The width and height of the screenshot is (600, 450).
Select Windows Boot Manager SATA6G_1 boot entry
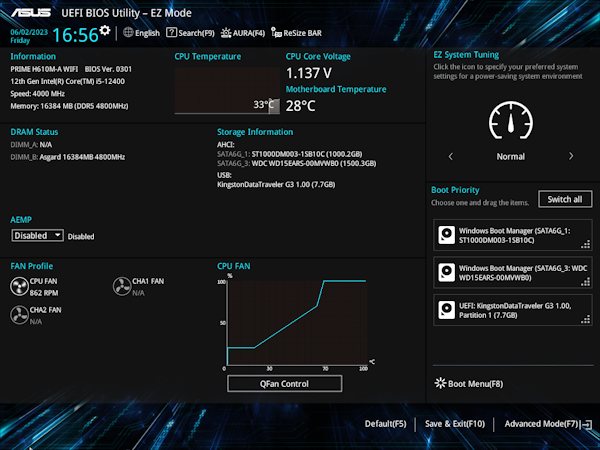point(511,236)
